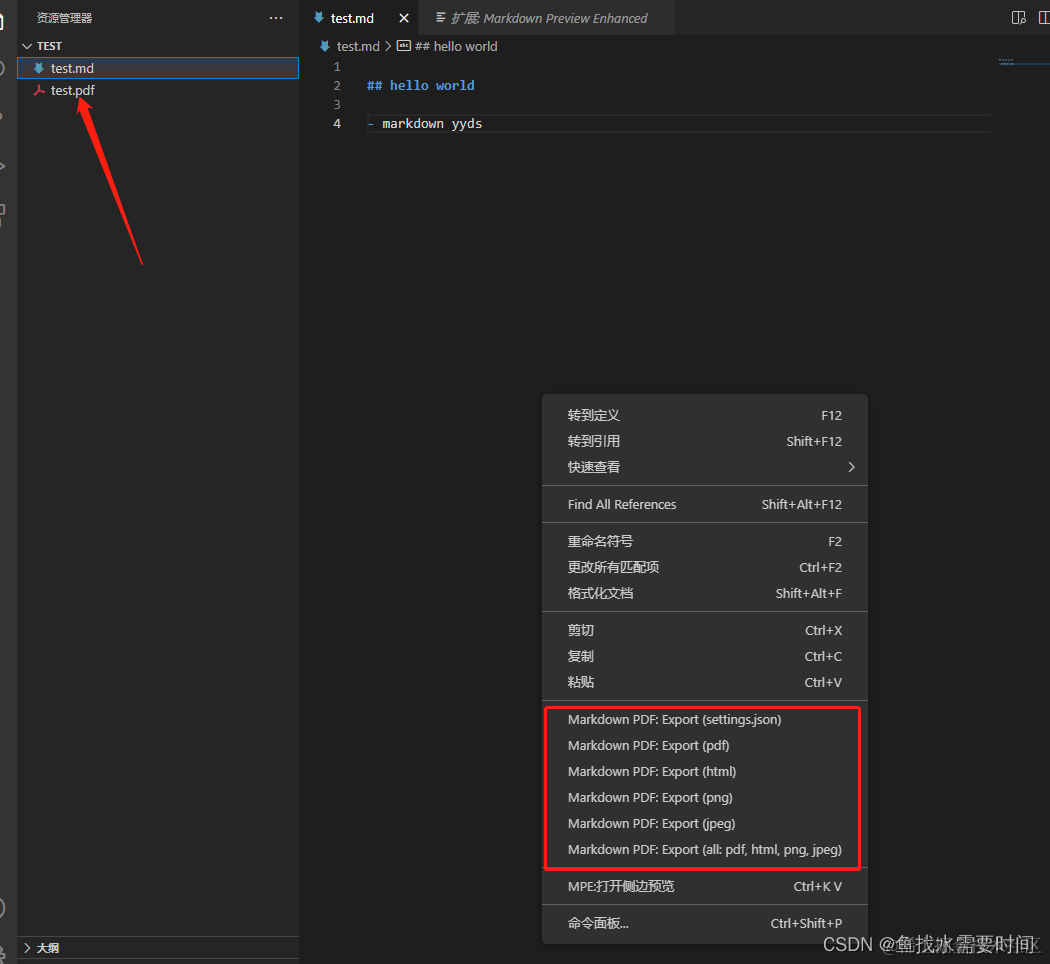Choose Markdown PDF: Export (all formats)
The height and width of the screenshot is (964, 1050).
(704, 850)
